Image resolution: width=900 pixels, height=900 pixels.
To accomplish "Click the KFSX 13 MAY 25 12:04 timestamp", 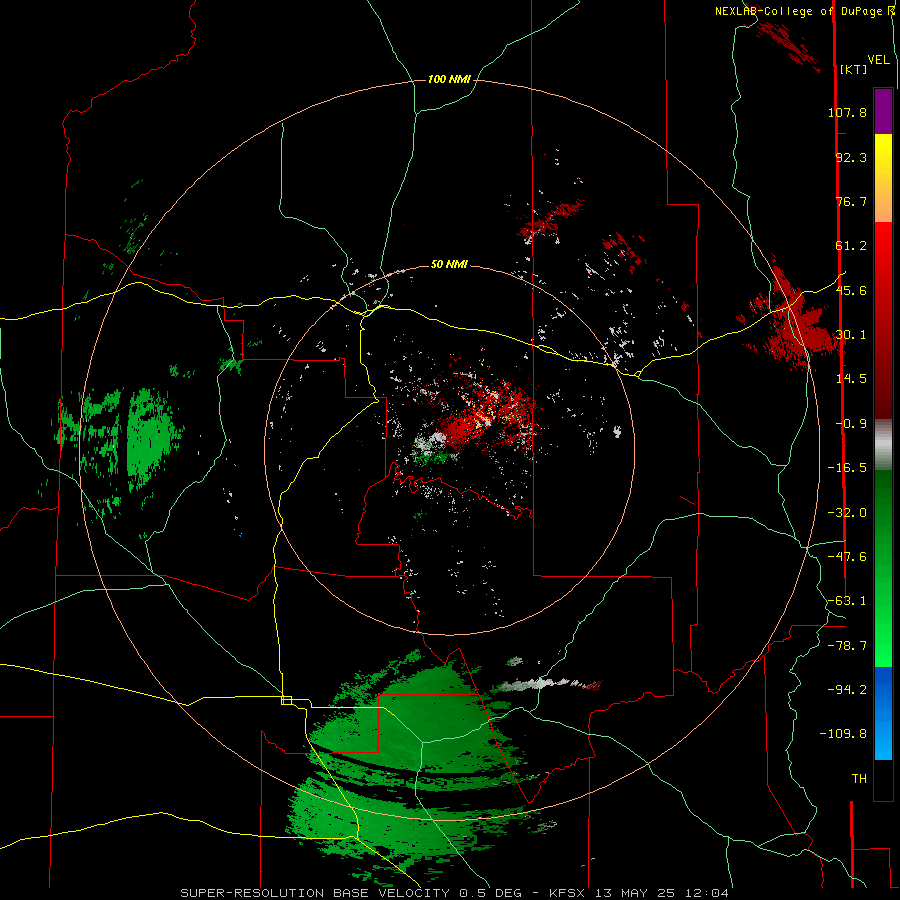I will [x=639, y=893].
